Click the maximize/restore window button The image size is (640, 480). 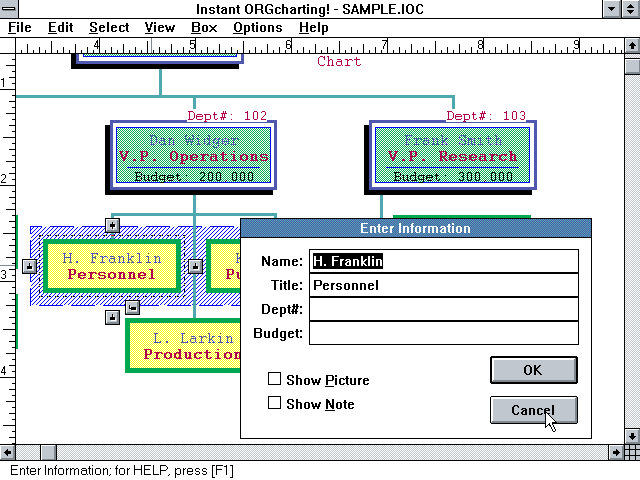click(x=630, y=9)
